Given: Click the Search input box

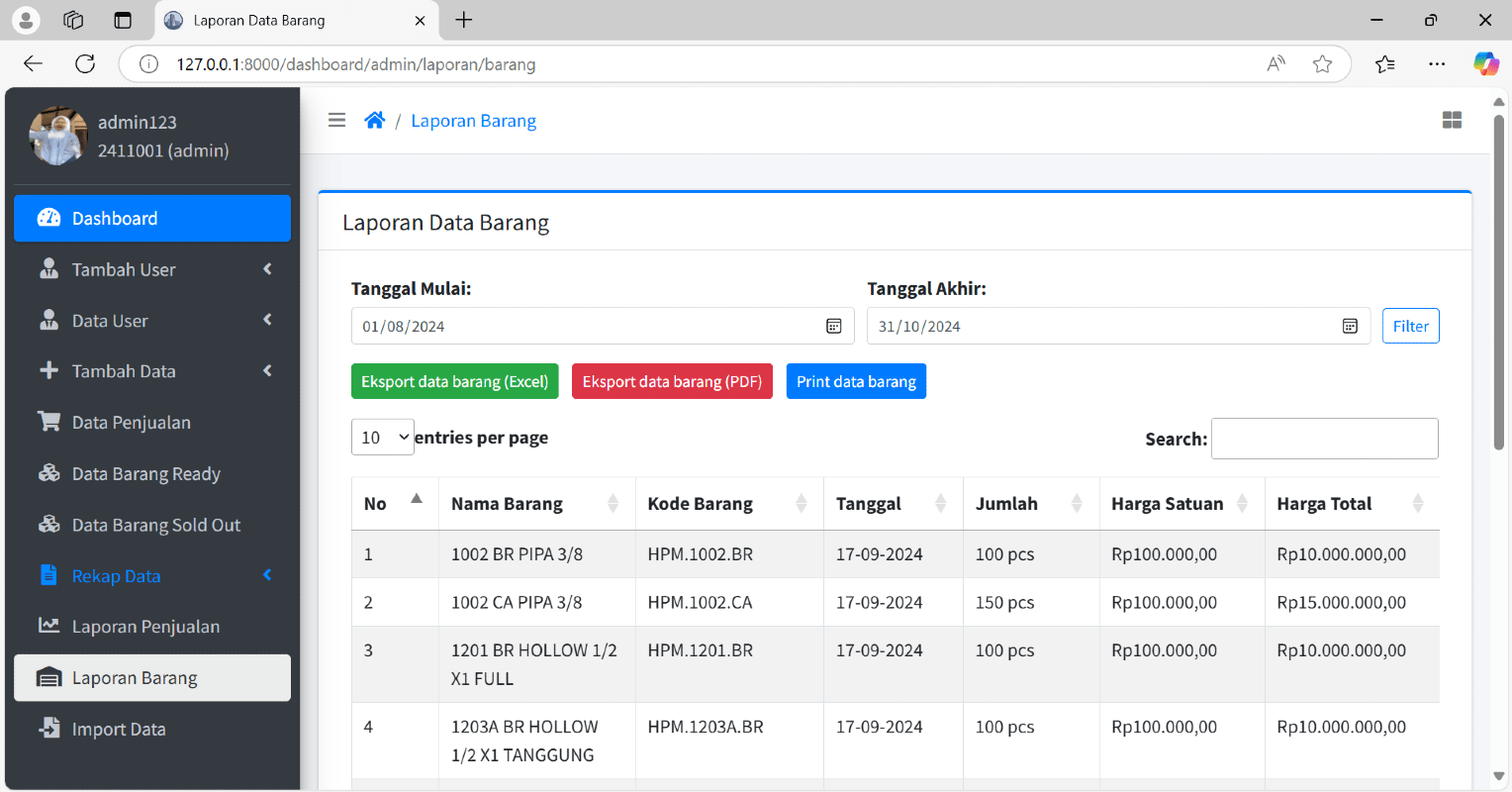Looking at the screenshot, I should click(1324, 439).
